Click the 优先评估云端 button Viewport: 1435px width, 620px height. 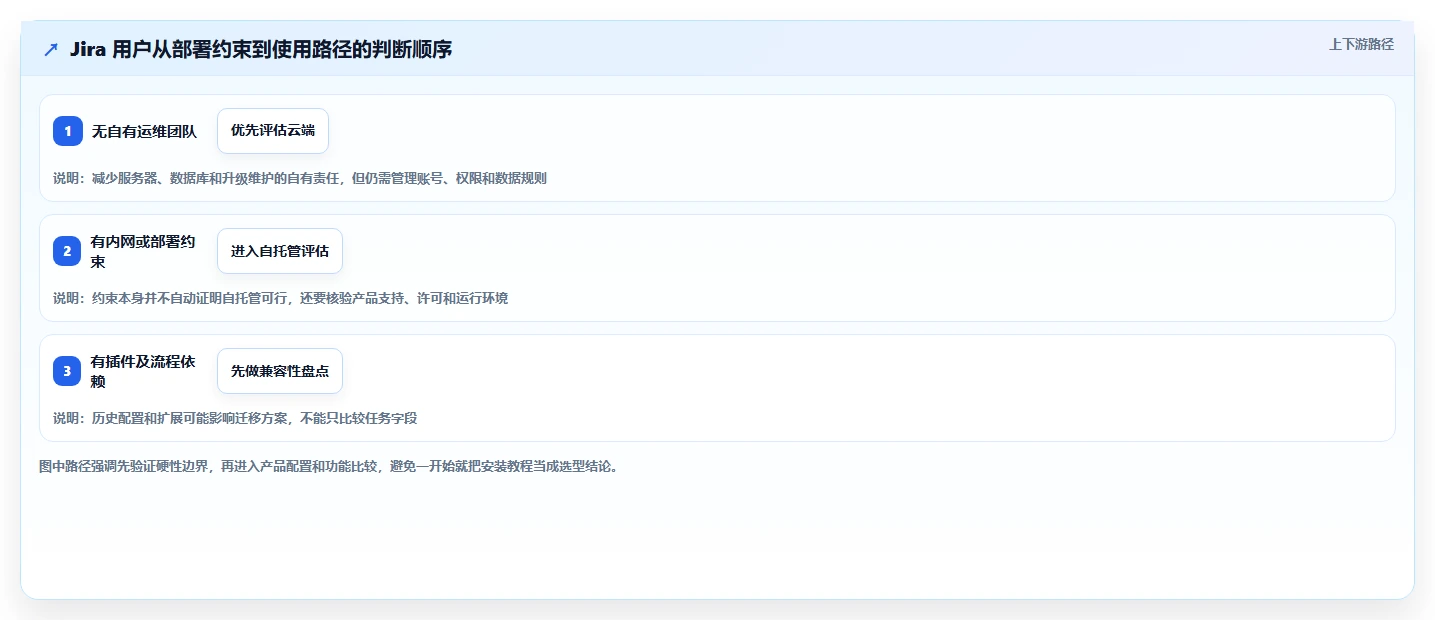(273, 131)
